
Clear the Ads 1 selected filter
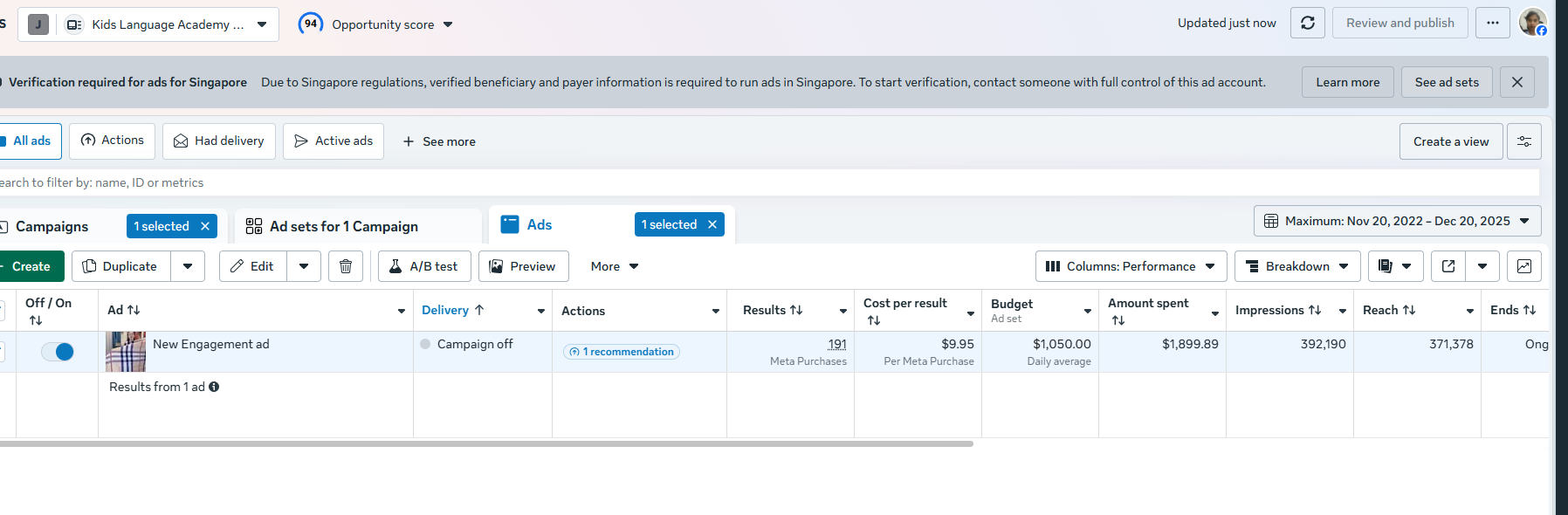click(712, 224)
